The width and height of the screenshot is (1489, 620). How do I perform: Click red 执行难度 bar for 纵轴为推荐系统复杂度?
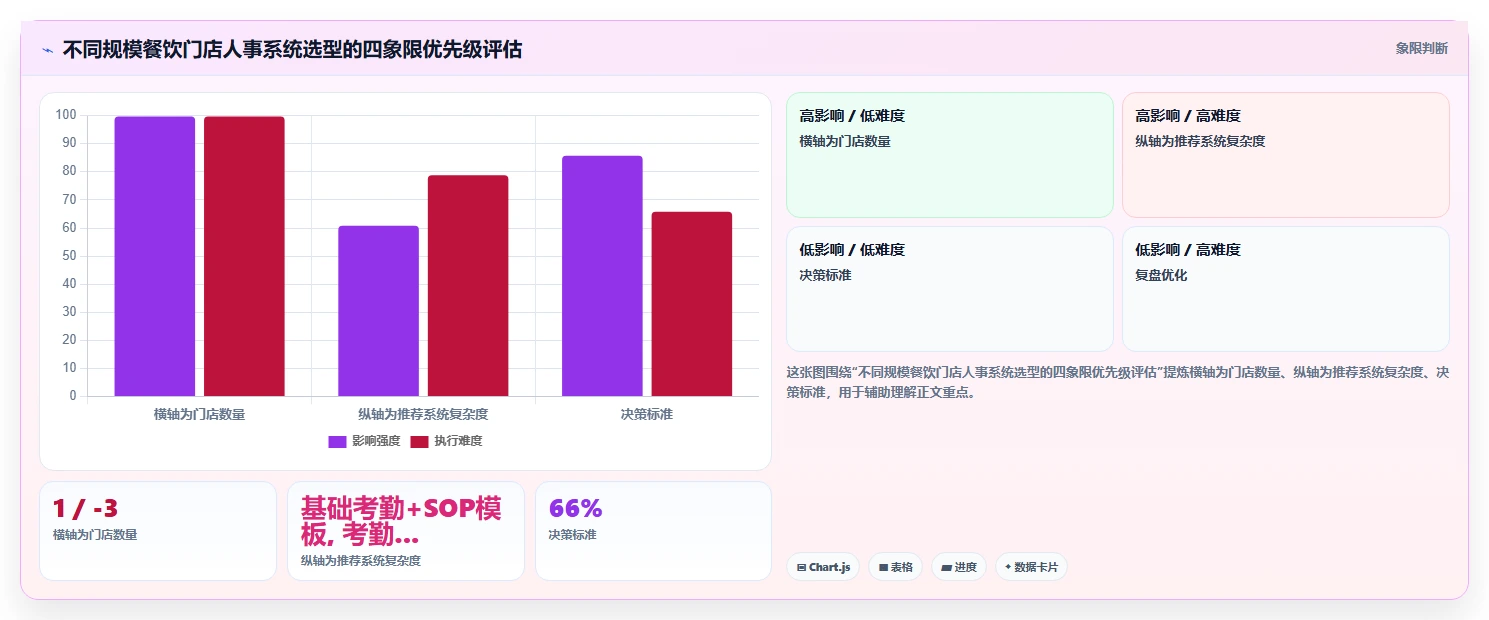click(468, 286)
